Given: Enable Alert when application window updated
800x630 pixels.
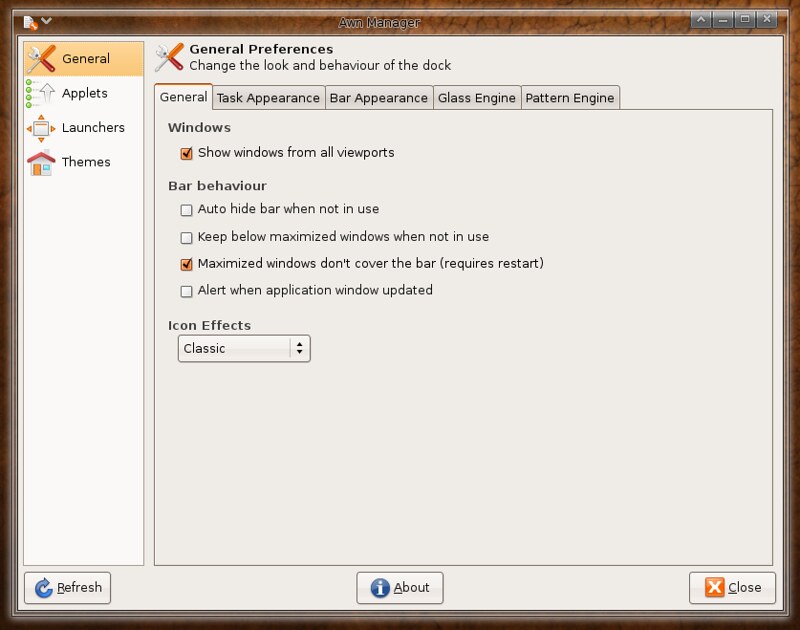Looking at the screenshot, I should 186,291.
